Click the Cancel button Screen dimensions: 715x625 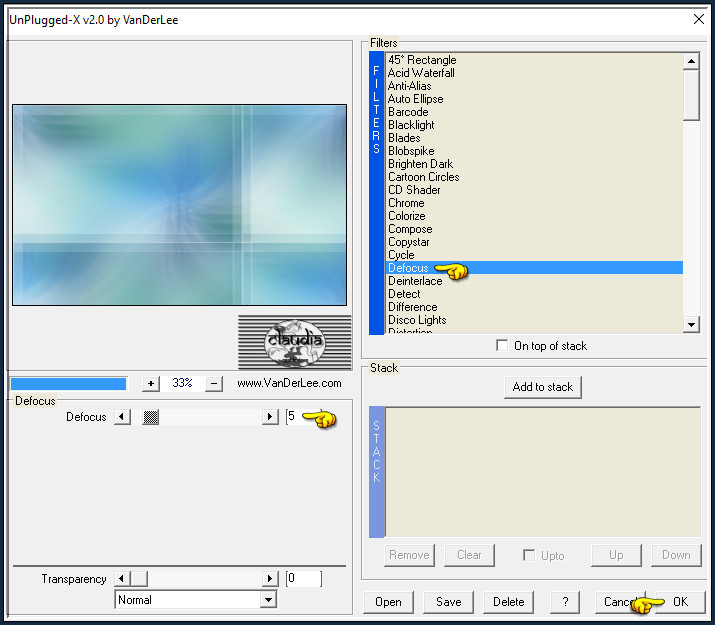[x=620, y=602]
